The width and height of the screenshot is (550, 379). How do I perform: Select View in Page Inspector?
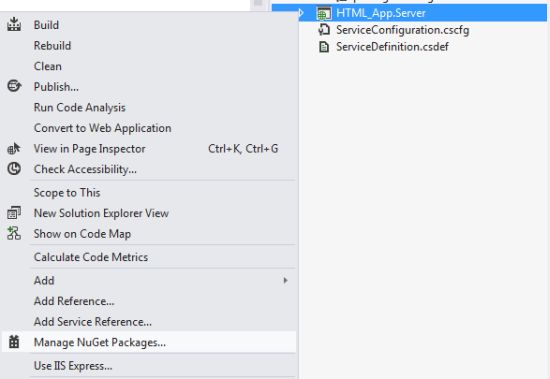click(149, 148)
